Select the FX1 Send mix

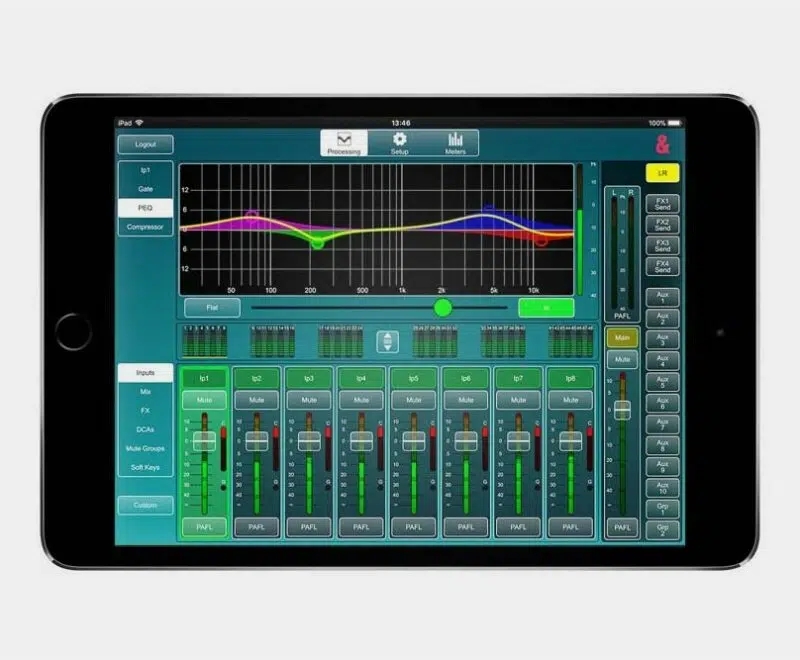[x=661, y=204]
